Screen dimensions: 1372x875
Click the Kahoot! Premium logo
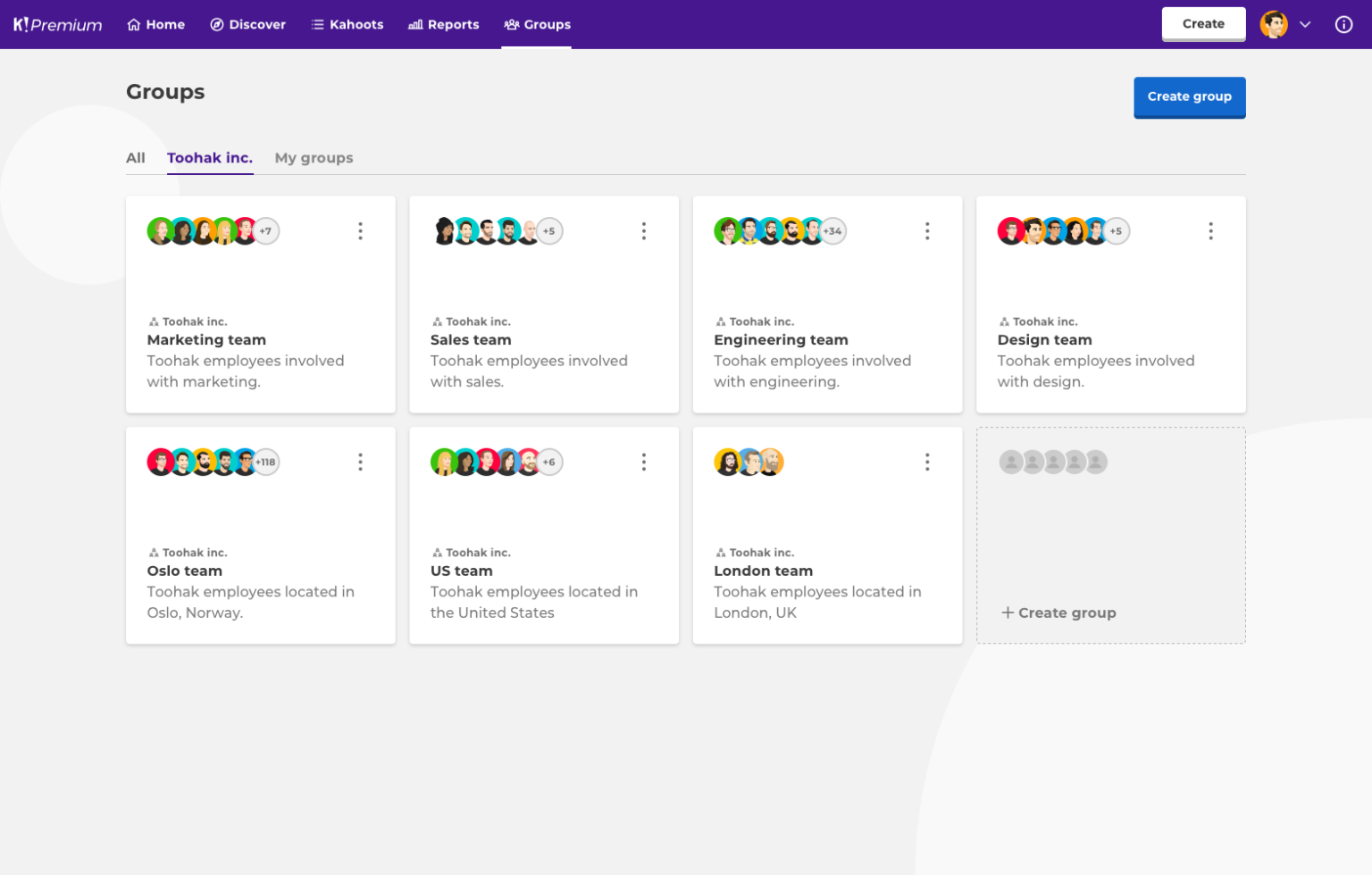[x=56, y=24]
